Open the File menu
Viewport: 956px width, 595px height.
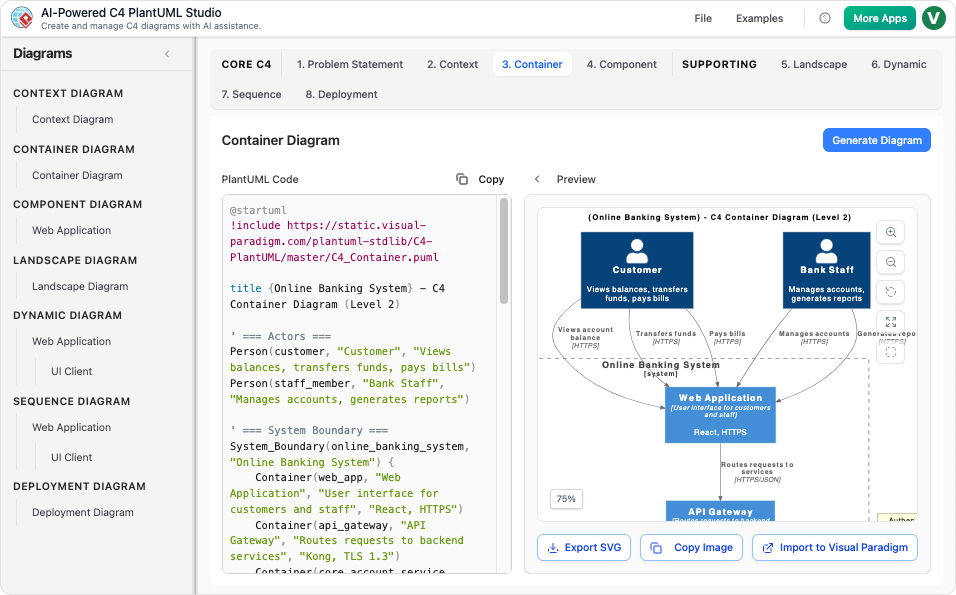click(702, 18)
